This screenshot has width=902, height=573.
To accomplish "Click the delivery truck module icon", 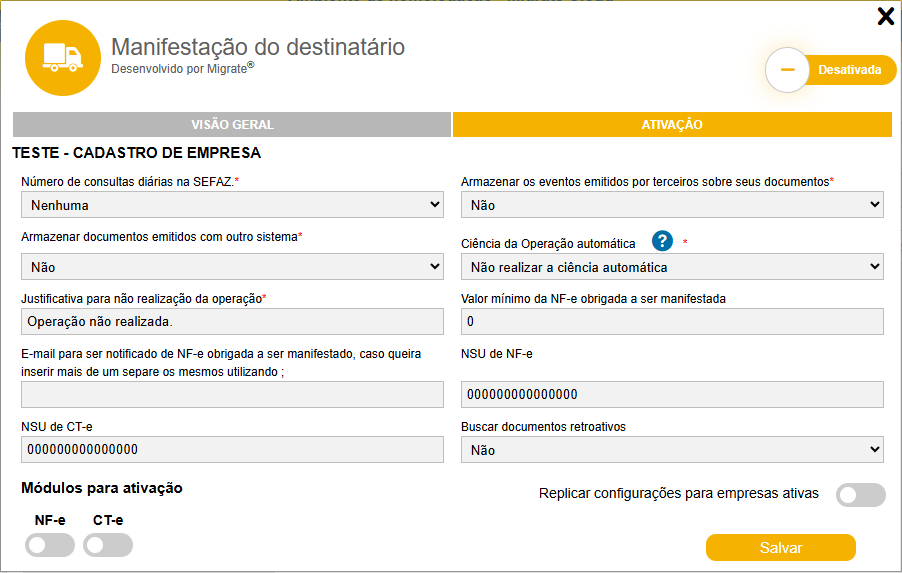I will click(x=62, y=58).
